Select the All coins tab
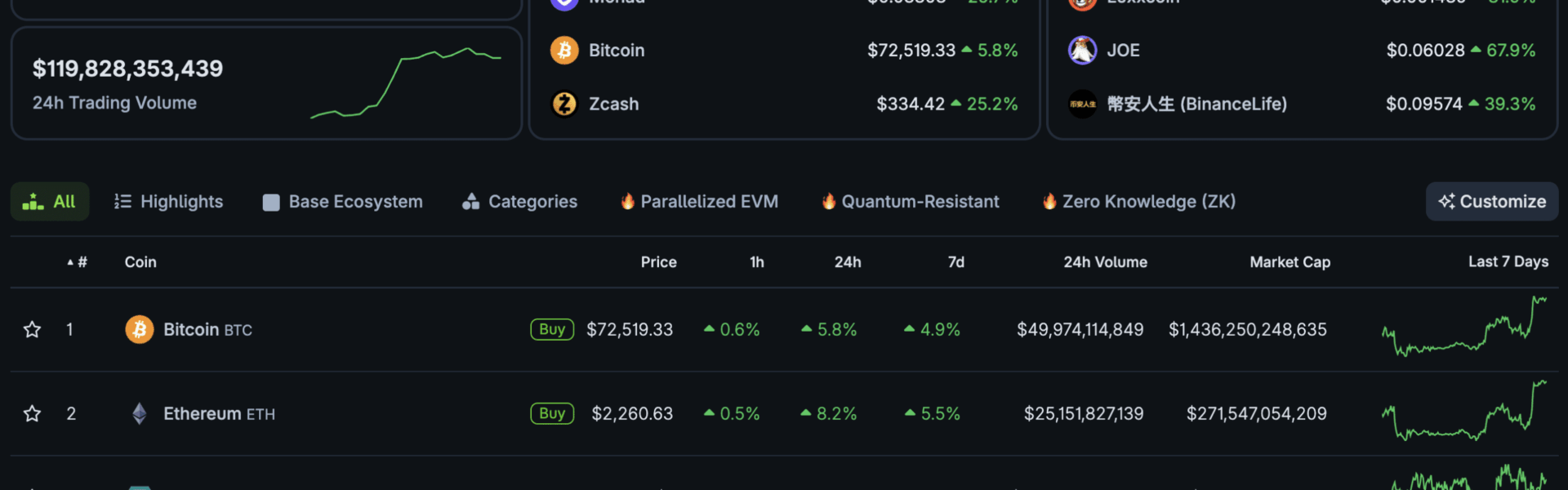 click(x=50, y=202)
